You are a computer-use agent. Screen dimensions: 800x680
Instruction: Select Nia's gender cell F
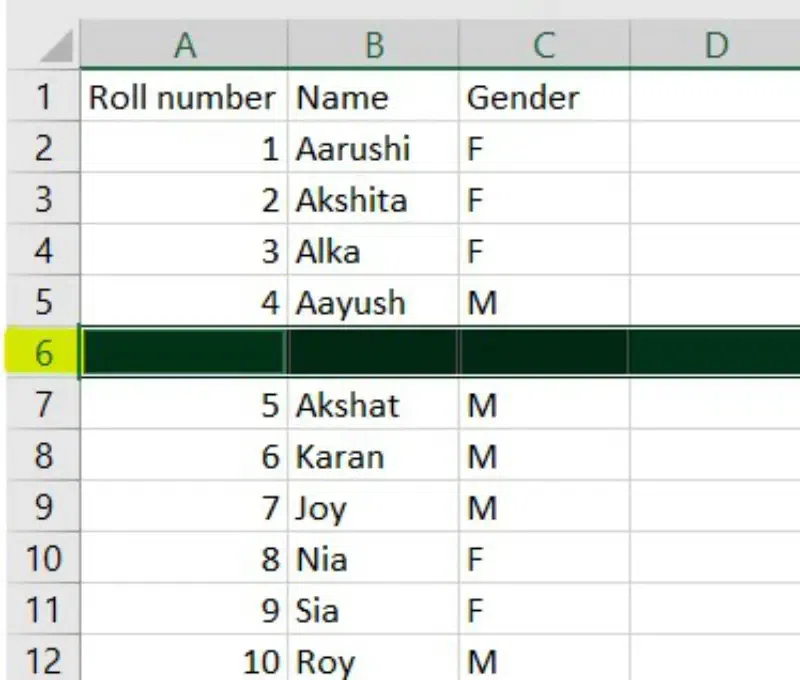[544, 559]
